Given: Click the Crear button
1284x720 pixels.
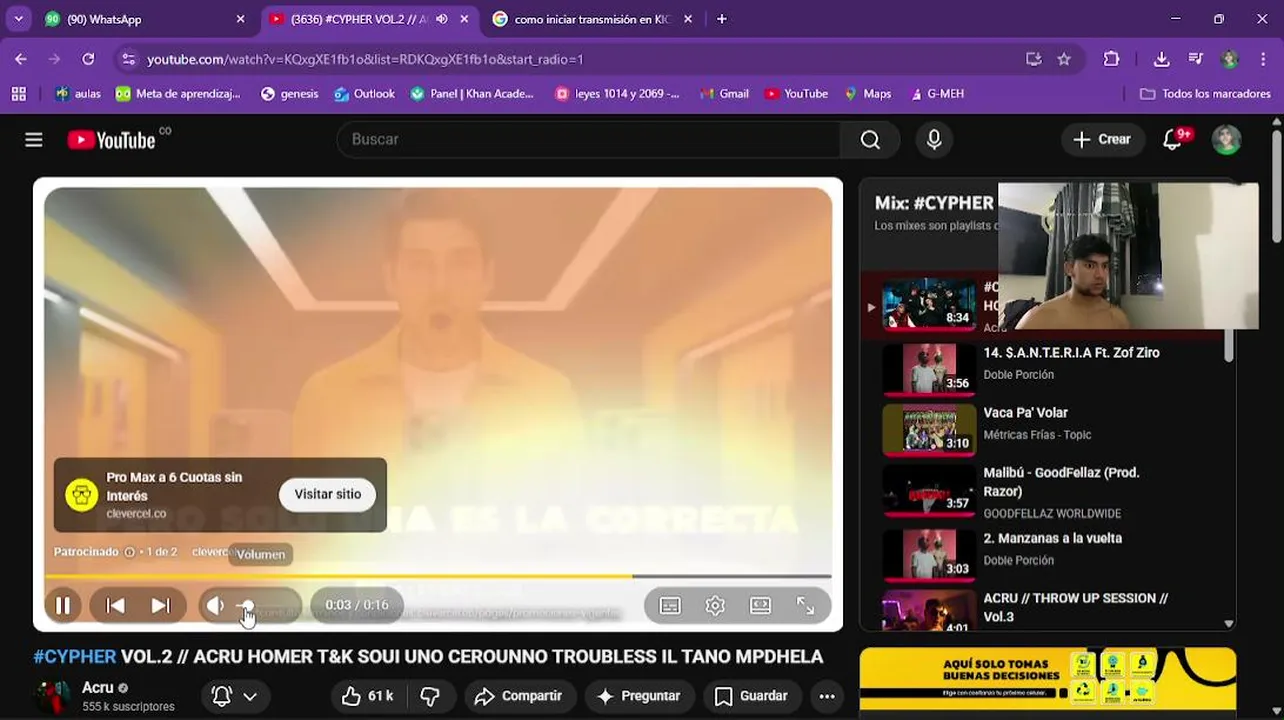Looking at the screenshot, I should 1101,140.
